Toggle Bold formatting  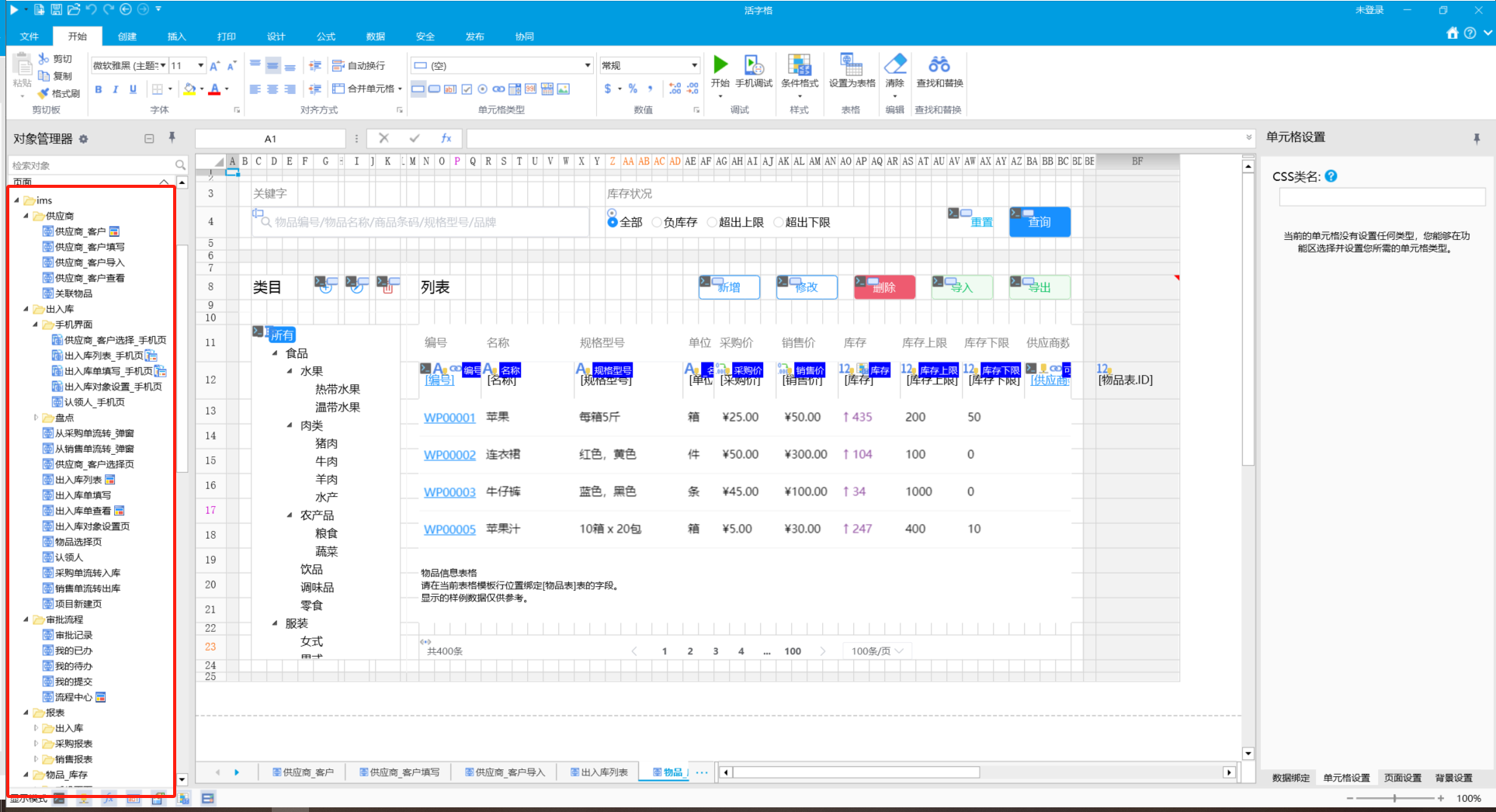tap(99, 89)
